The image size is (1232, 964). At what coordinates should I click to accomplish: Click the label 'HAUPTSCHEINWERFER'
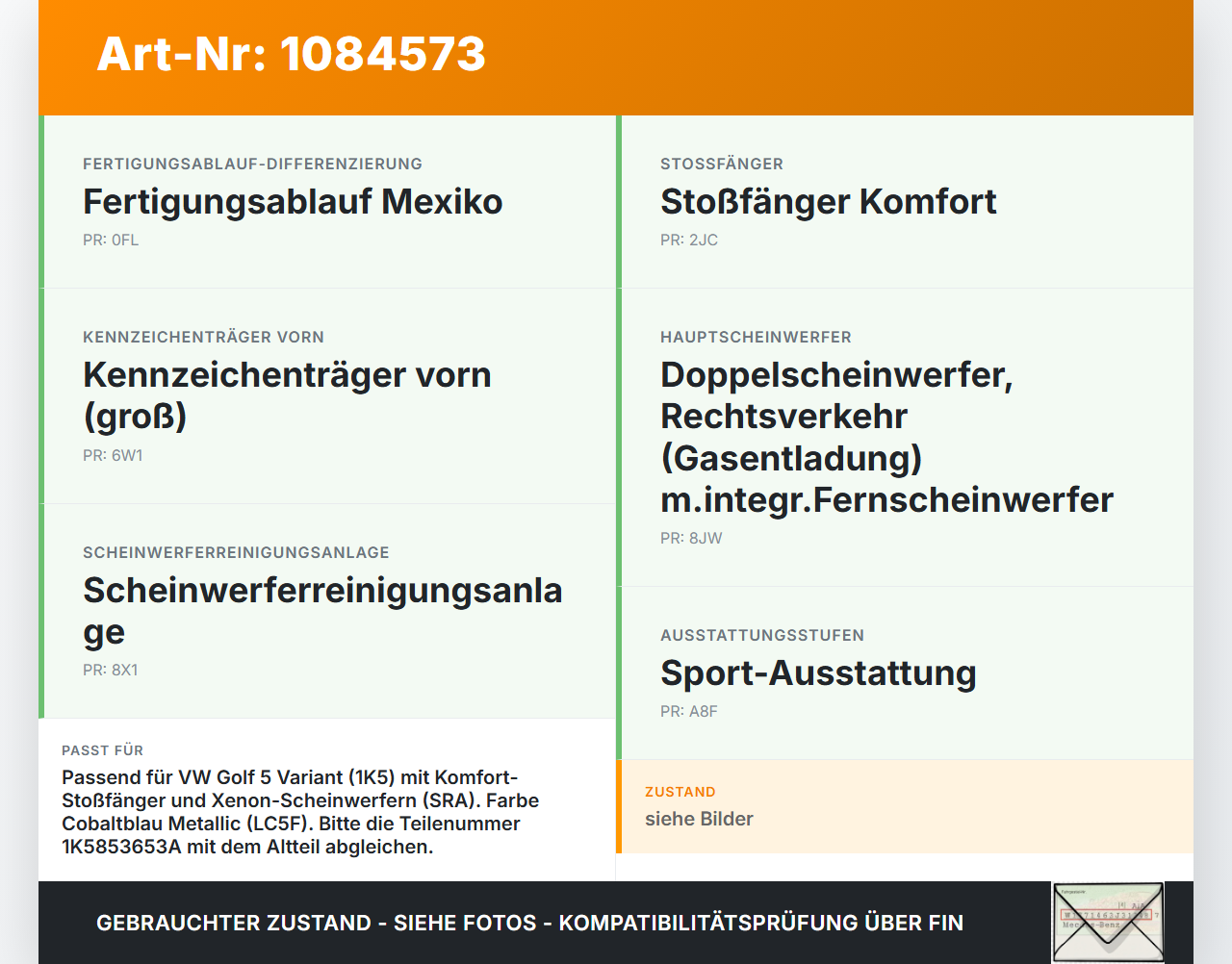[x=756, y=337]
